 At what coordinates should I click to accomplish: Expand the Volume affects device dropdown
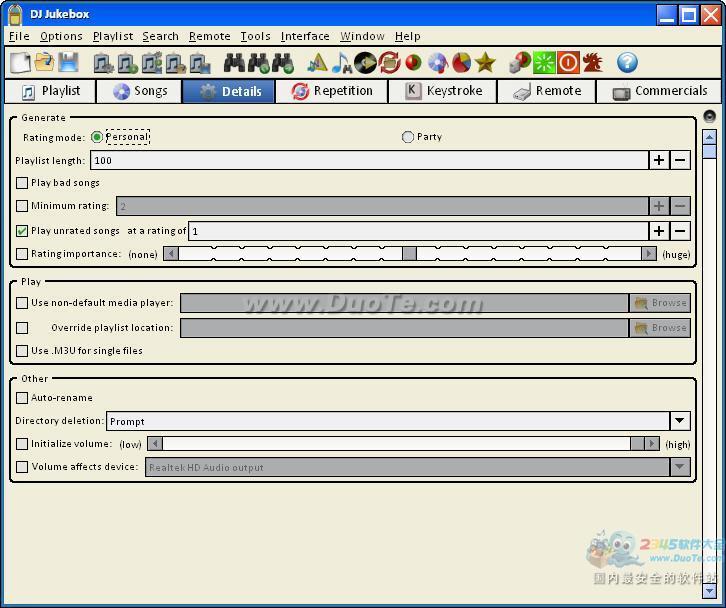pos(680,467)
